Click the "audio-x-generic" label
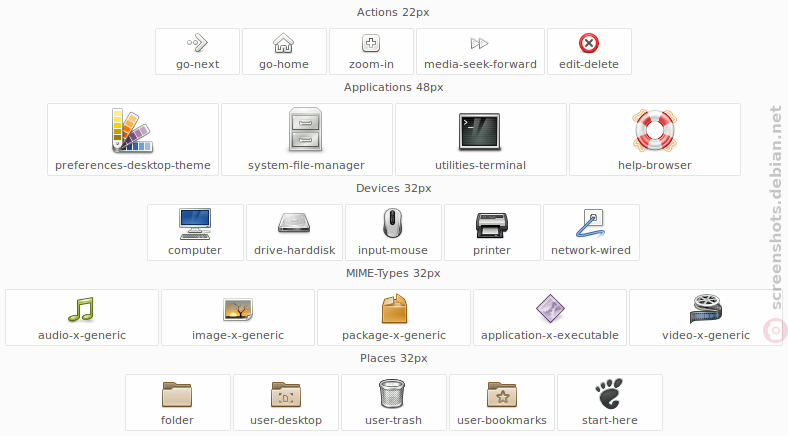 tap(82, 335)
